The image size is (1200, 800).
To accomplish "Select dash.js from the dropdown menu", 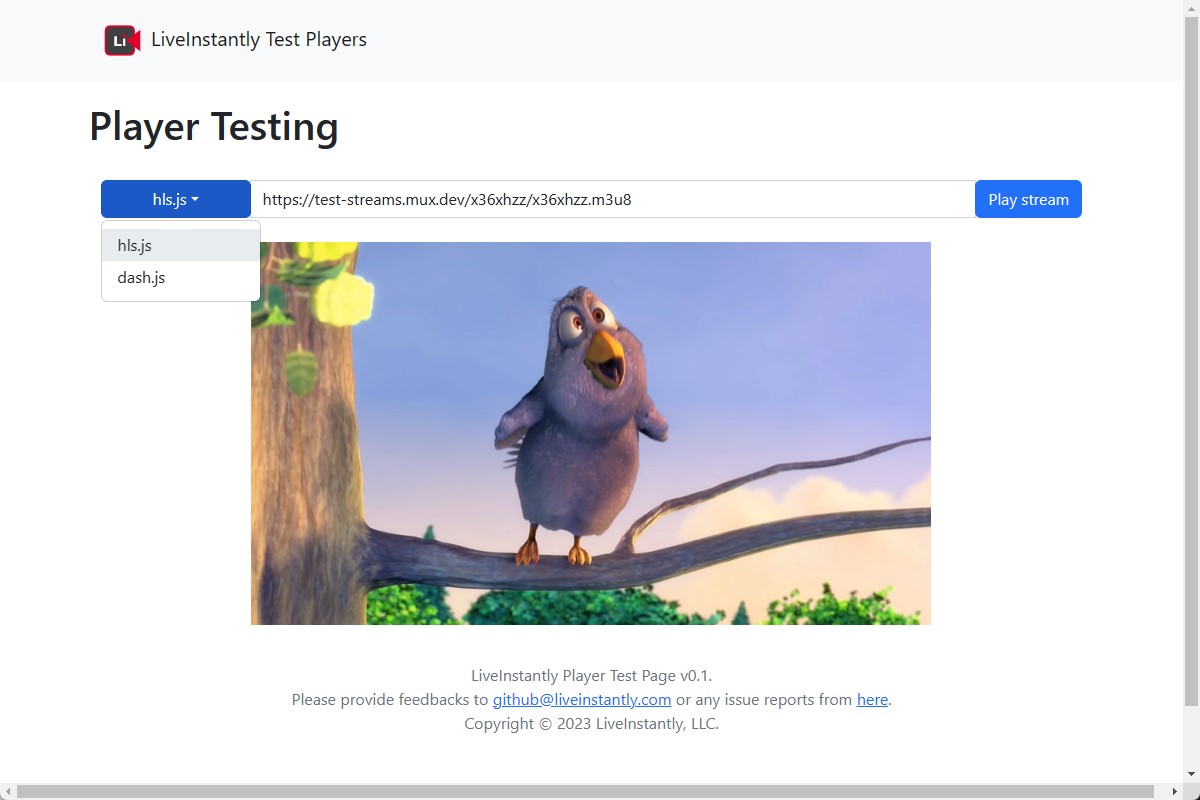I will coord(140,277).
